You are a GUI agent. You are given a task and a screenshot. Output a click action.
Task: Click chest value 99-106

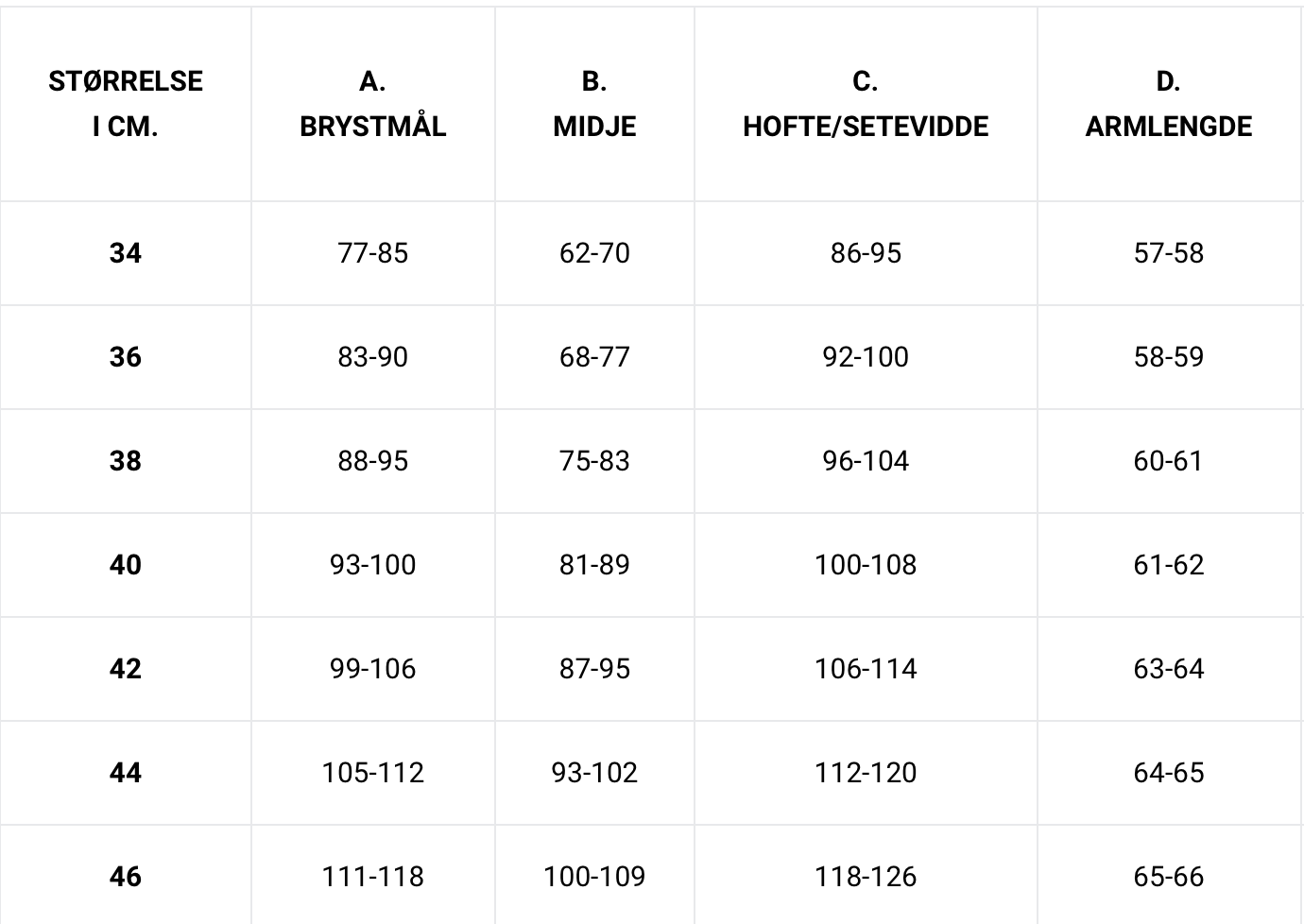point(373,669)
